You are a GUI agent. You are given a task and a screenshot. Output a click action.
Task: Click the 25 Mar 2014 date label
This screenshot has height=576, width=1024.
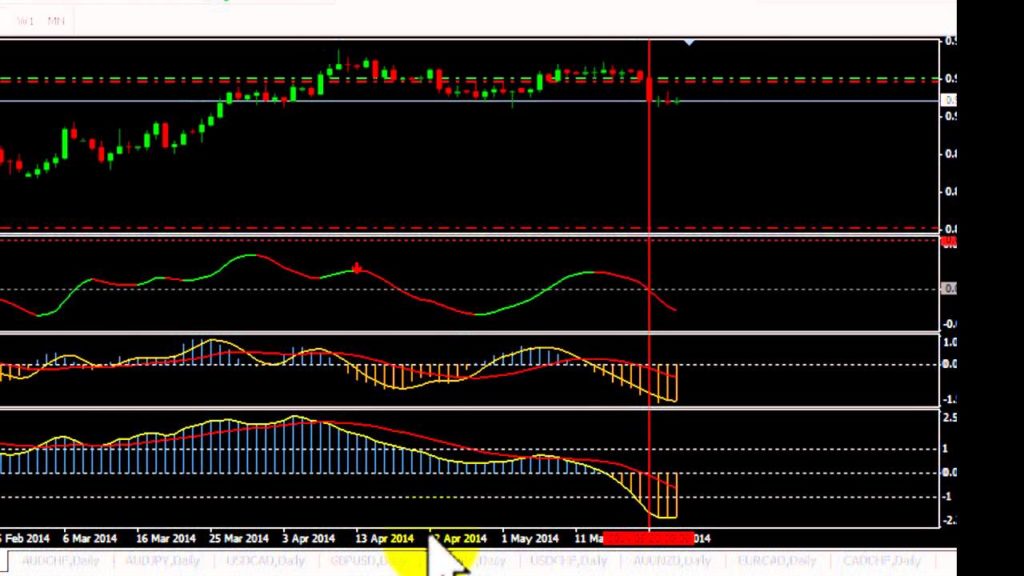tap(239, 539)
